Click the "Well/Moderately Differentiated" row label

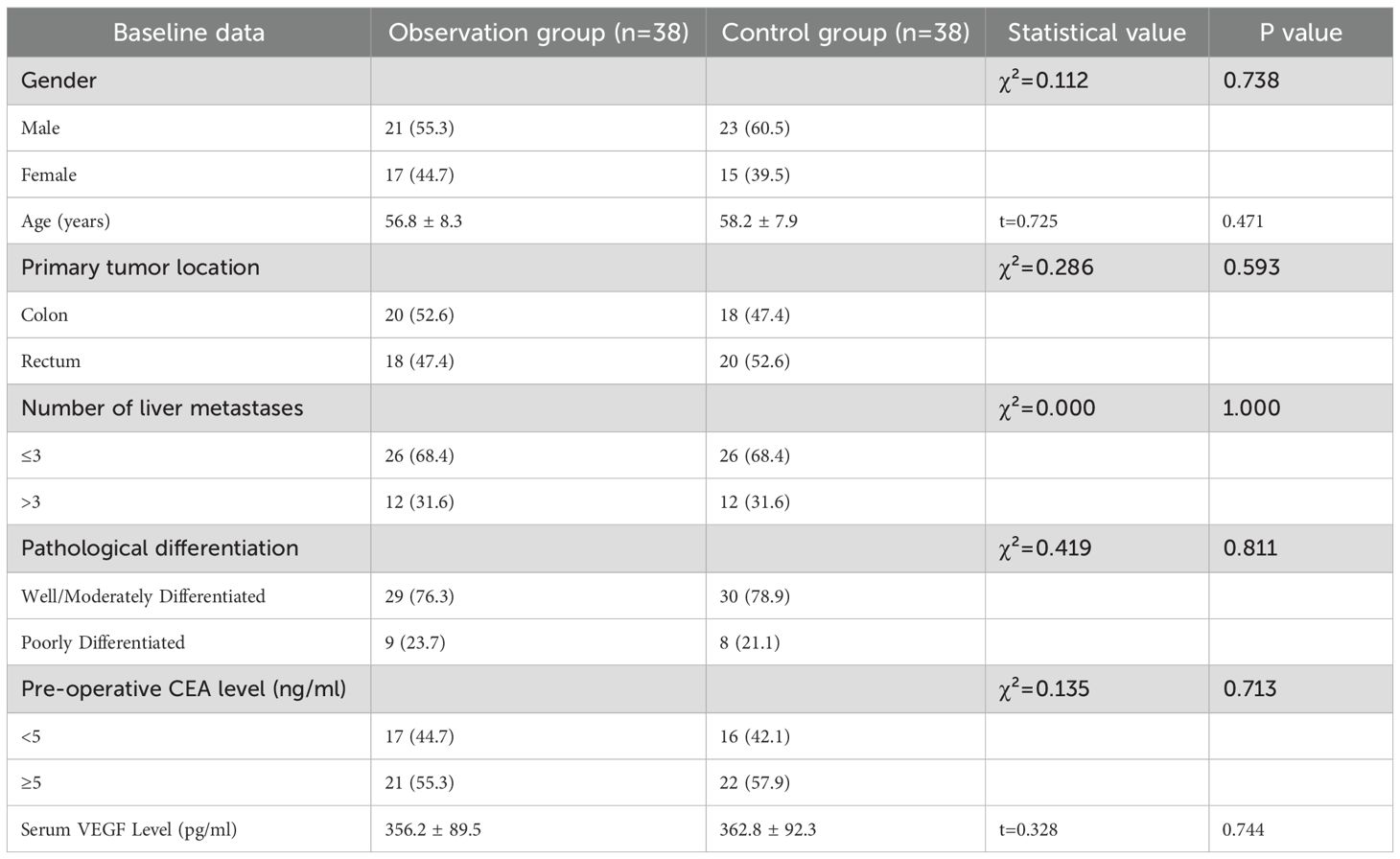tap(143, 596)
